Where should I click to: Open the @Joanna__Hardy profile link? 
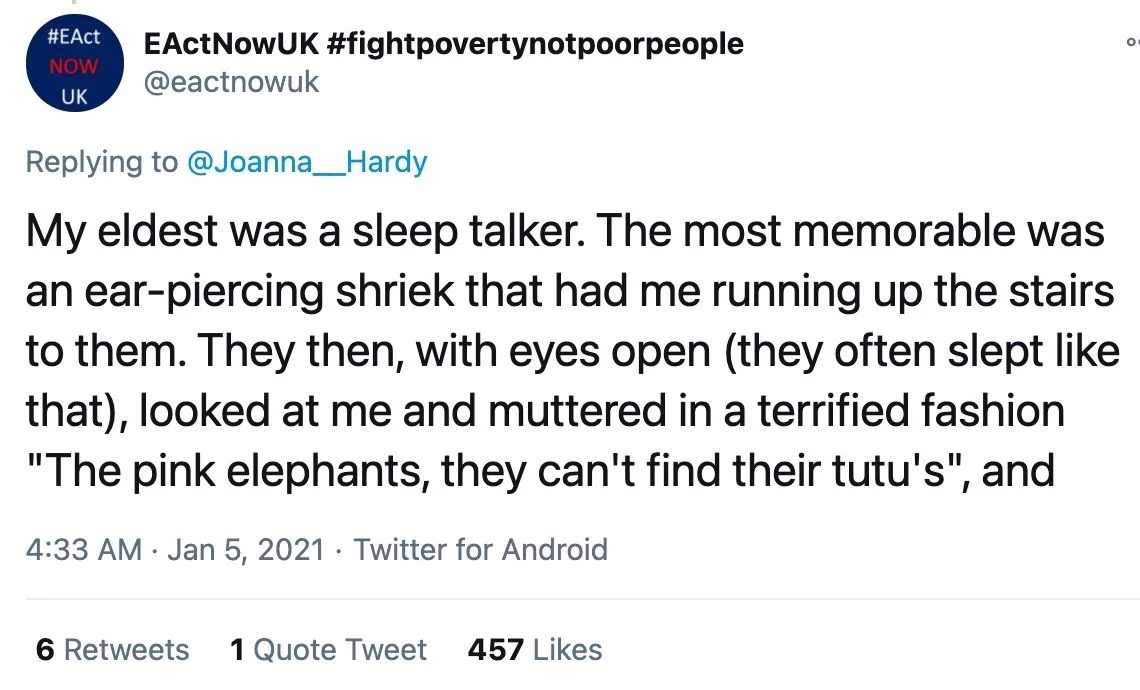307,161
